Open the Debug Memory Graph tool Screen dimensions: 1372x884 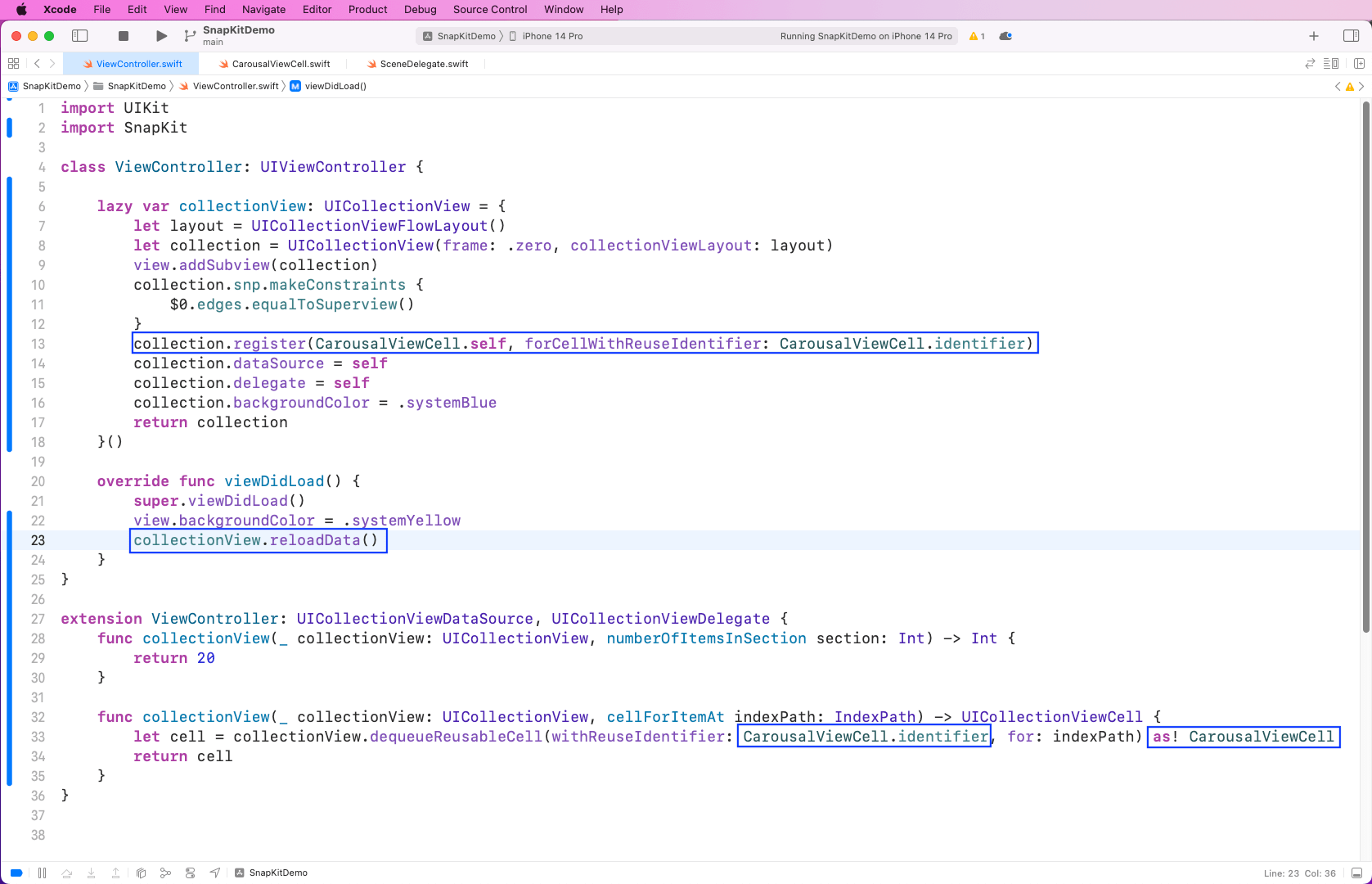[x=165, y=873]
